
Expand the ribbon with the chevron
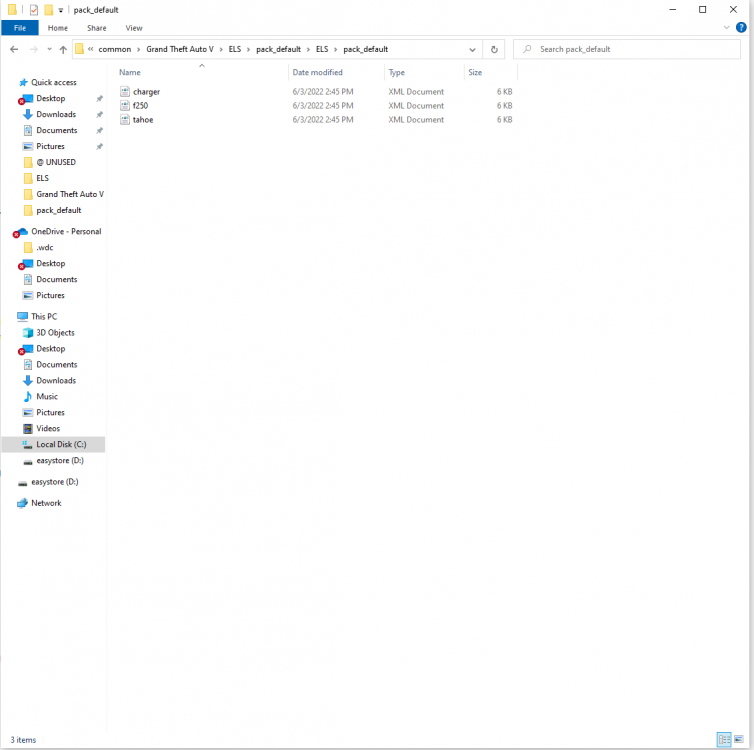point(726,27)
